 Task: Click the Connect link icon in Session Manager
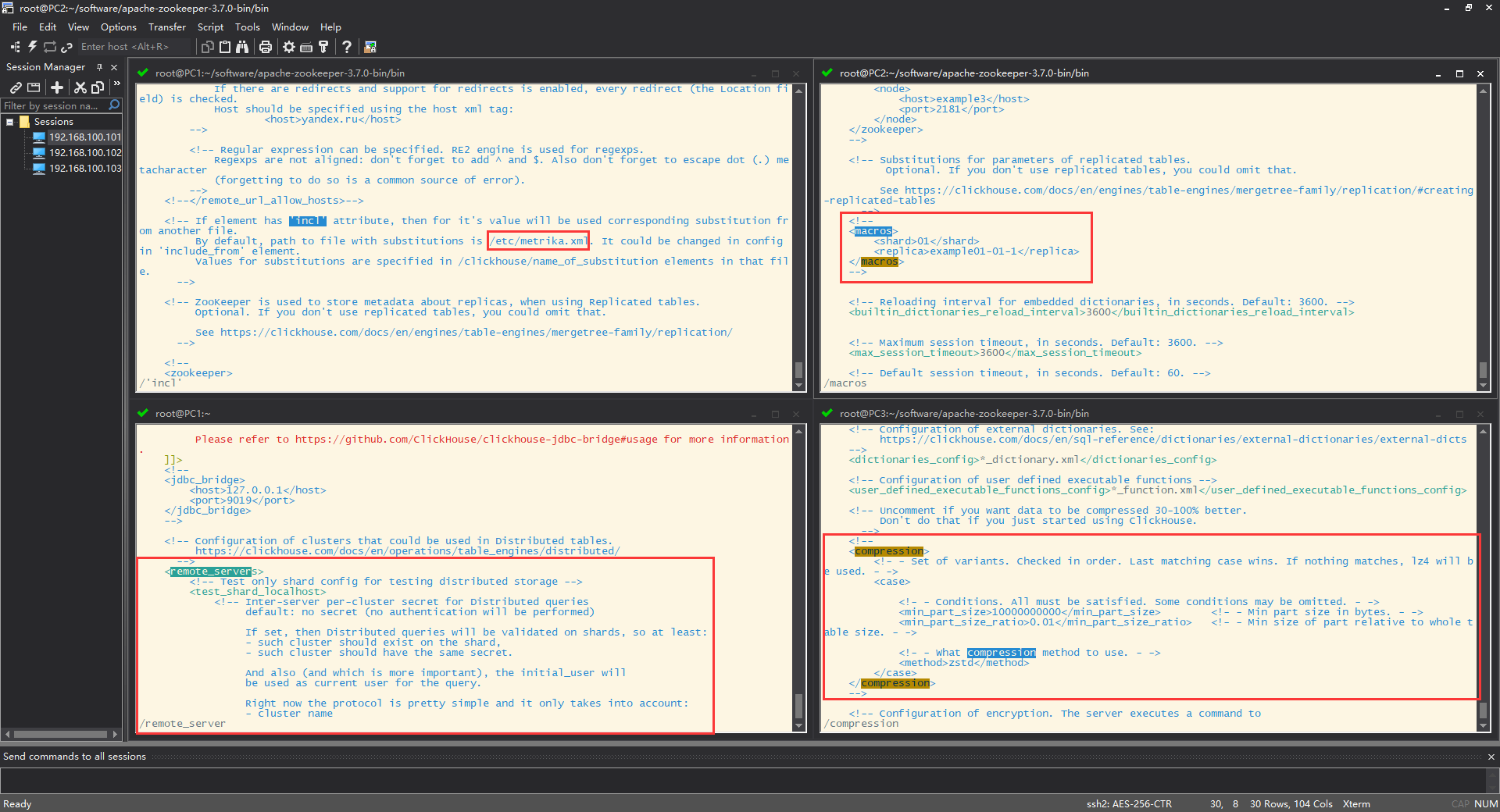pyautogui.click(x=16, y=87)
